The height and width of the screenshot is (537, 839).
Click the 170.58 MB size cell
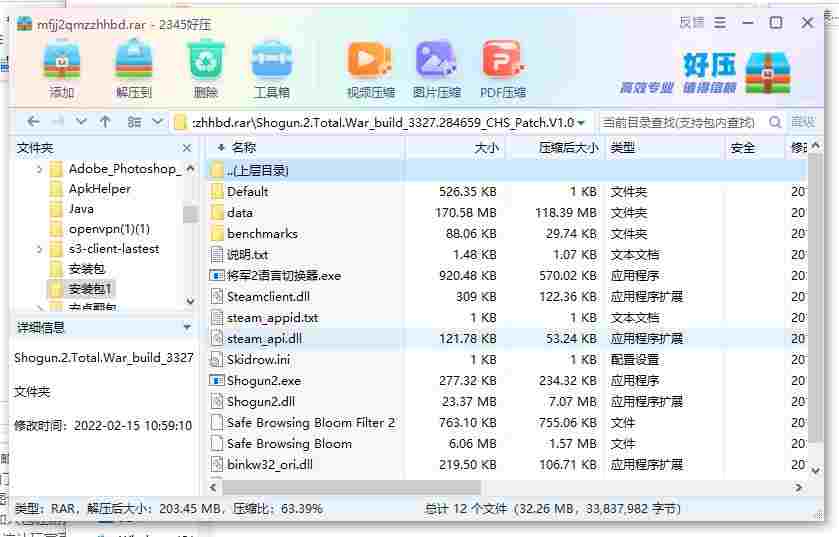466,212
